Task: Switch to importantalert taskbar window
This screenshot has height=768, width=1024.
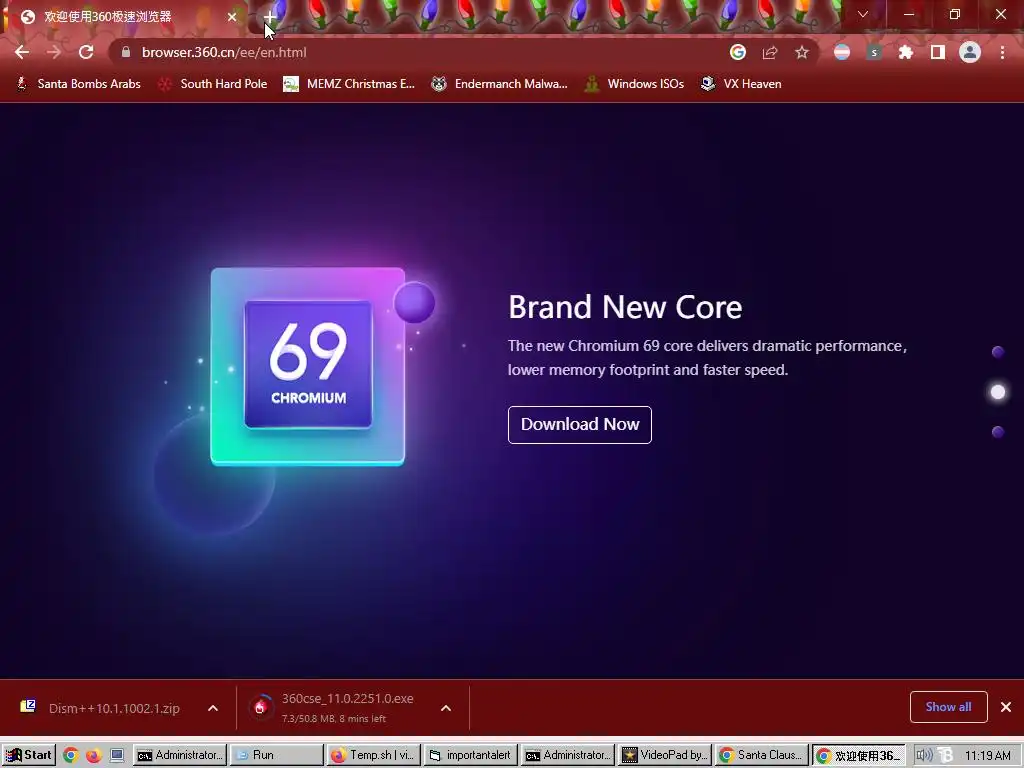Action: click(x=471, y=755)
